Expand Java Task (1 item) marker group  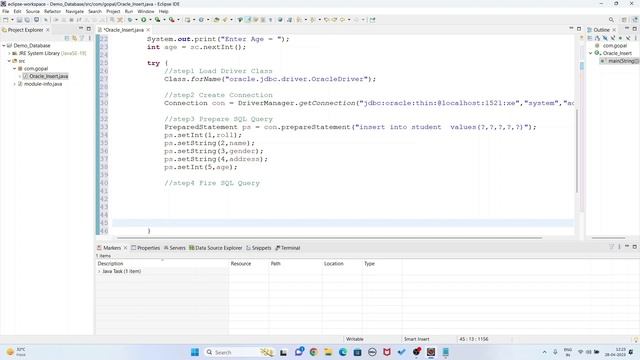(x=99, y=271)
